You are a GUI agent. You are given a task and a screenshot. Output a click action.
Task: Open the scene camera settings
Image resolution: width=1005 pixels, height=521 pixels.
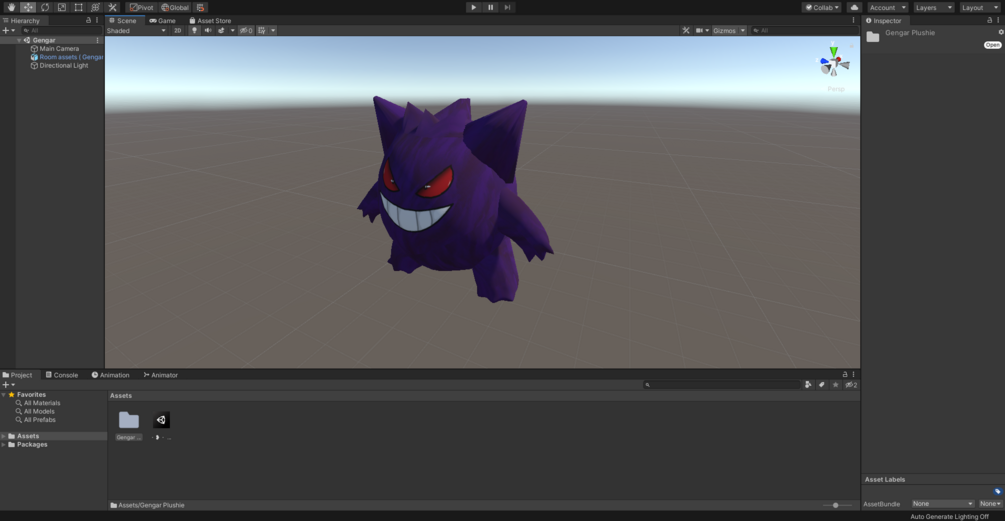[x=702, y=30]
